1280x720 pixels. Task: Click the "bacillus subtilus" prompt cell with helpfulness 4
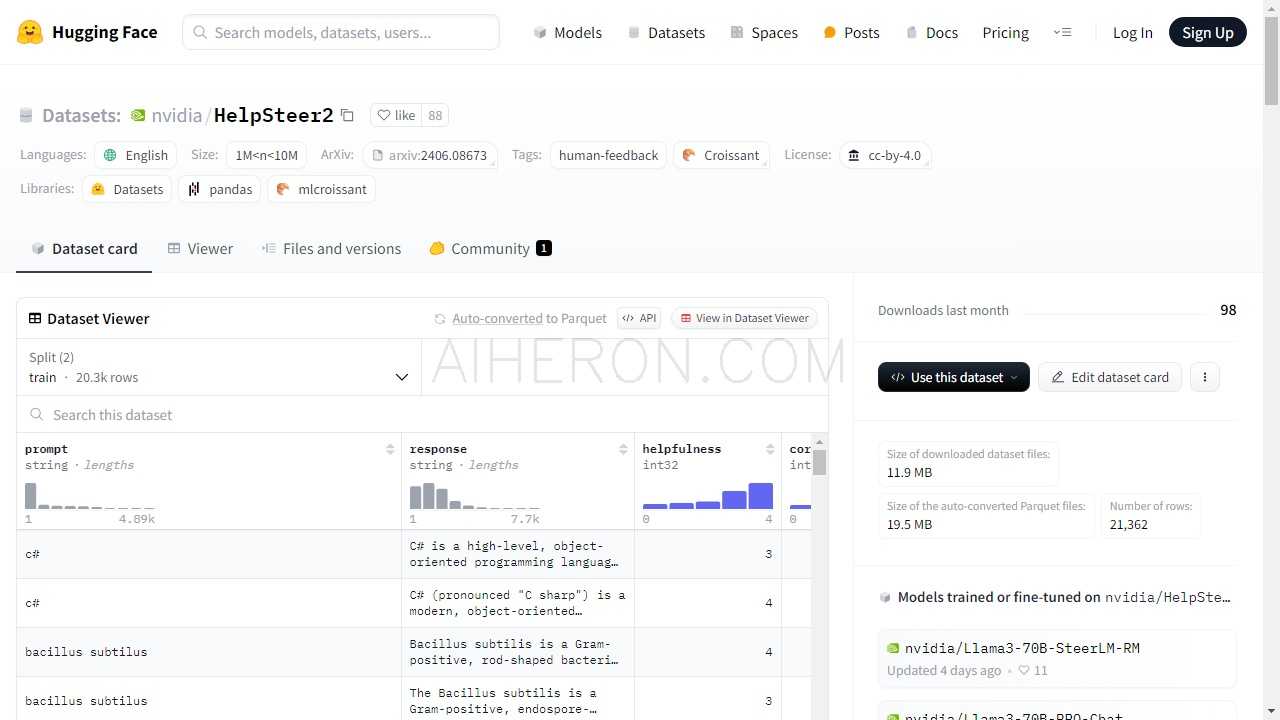pos(208,652)
